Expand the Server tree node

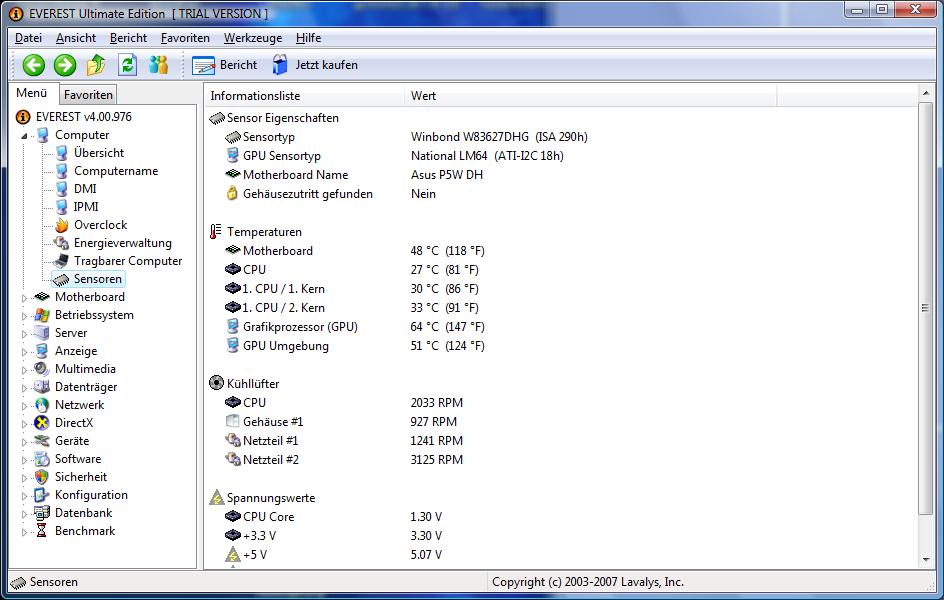(x=24, y=334)
